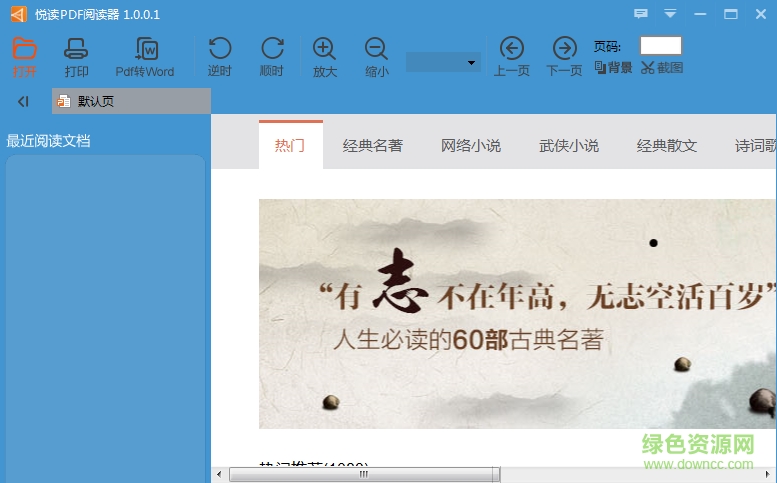The width and height of the screenshot is (777, 483).
Task: Switch to 网络小说 tab
Action: [470, 145]
